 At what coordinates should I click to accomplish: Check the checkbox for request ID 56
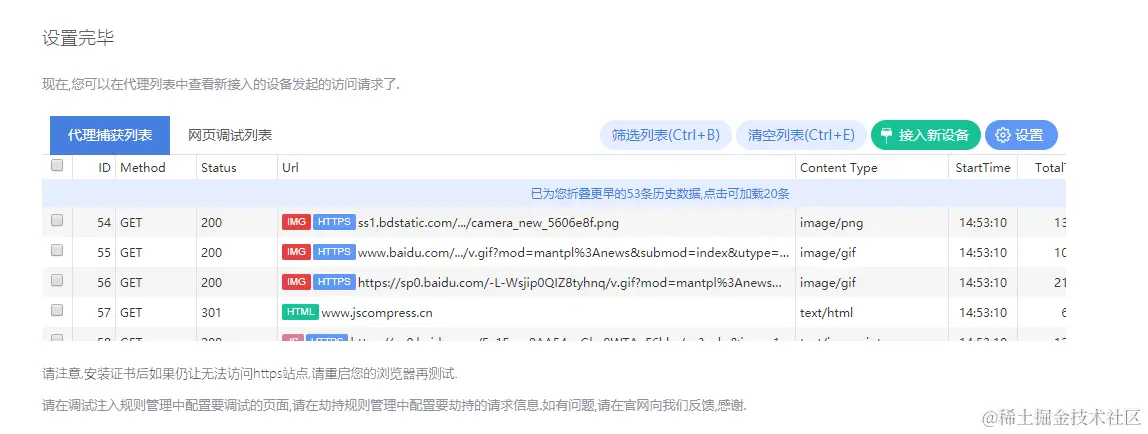click(x=57, y=280)
